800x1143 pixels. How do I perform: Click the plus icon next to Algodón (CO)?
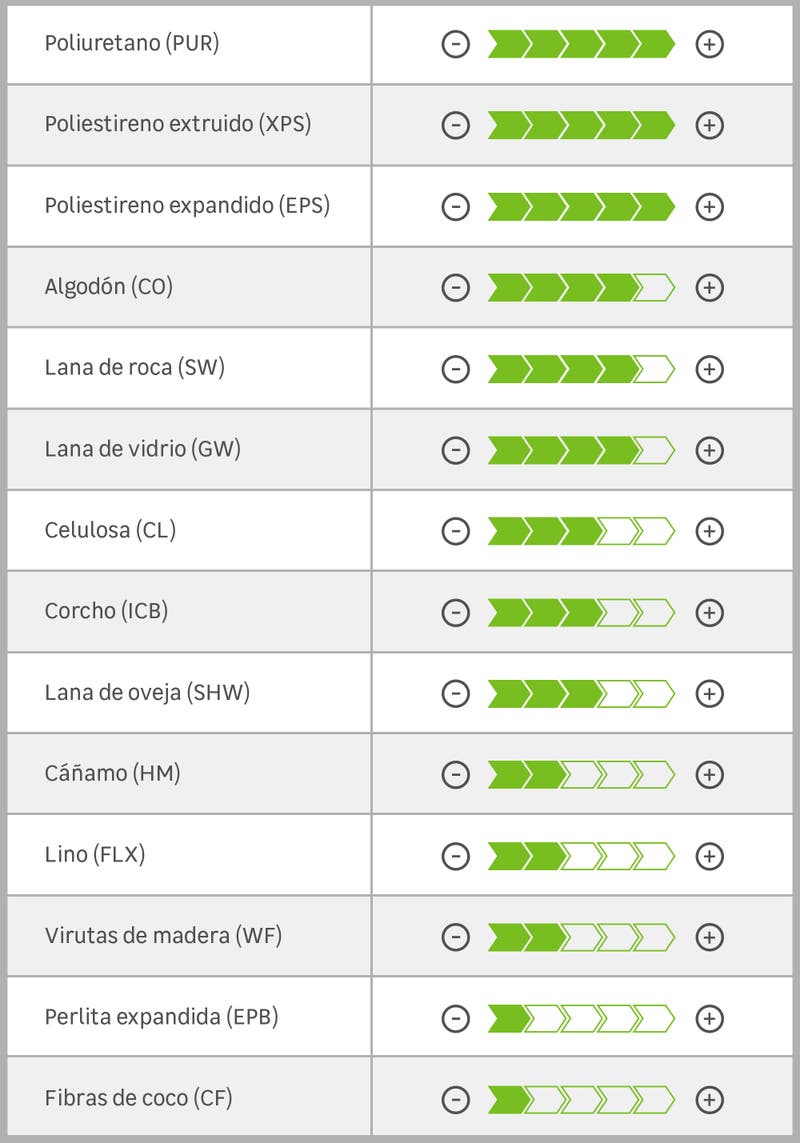tap(709, 287)
